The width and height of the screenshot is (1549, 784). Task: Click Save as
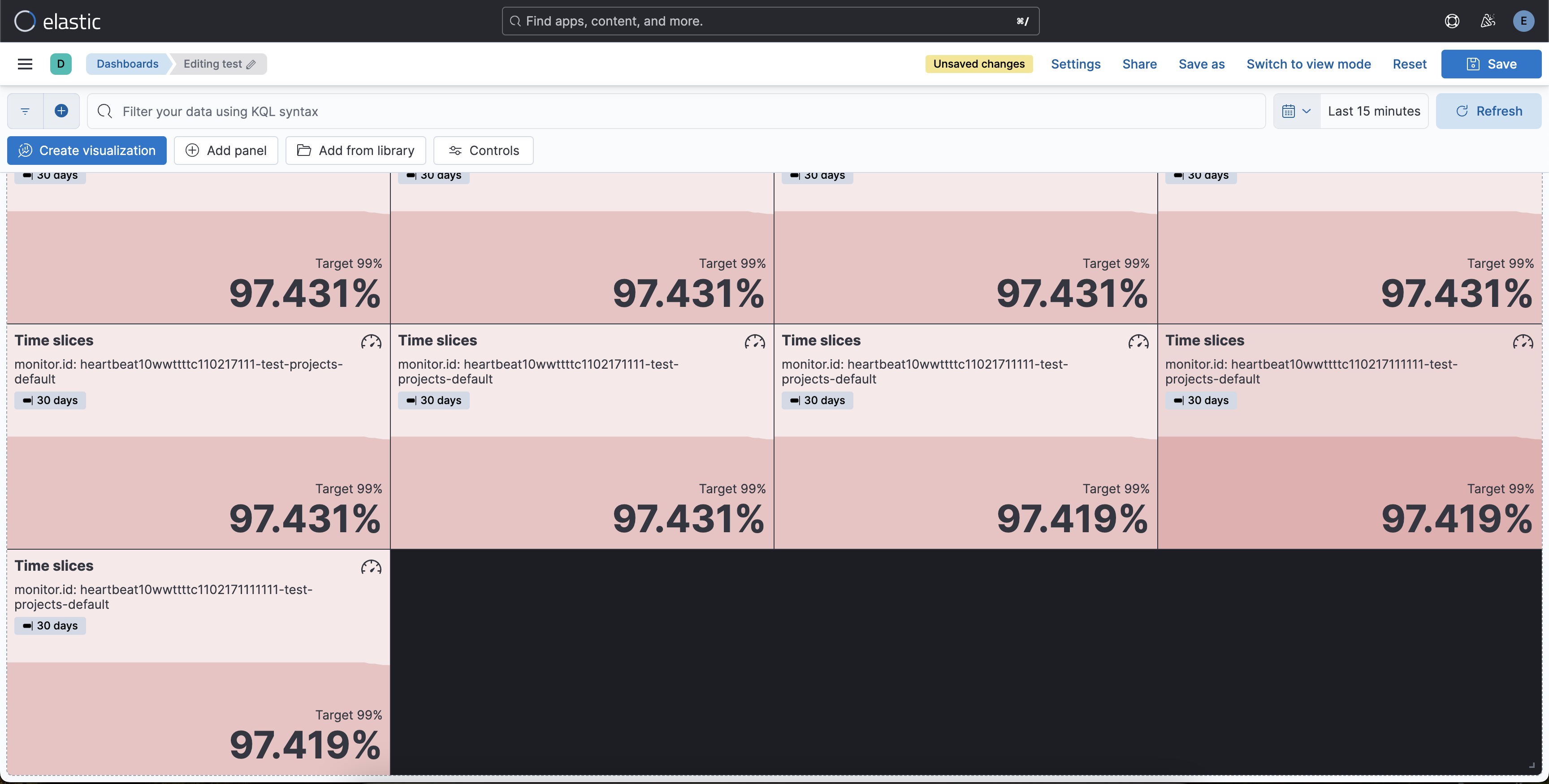tap(1201, 64)
